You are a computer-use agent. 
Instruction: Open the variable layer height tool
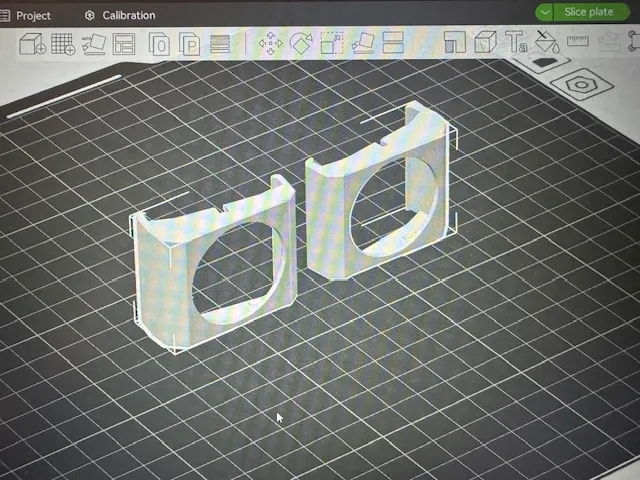click(x=220, y=44)
